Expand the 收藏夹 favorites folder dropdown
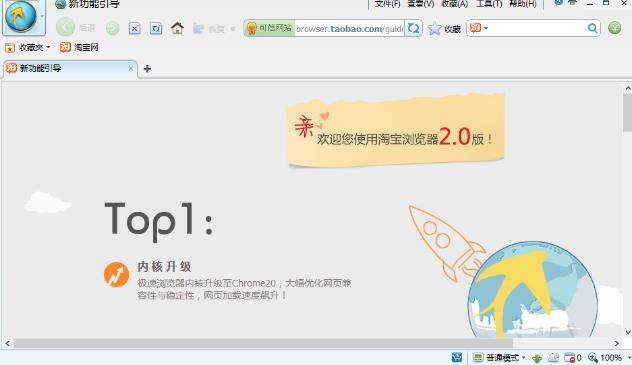This screenshot has height=365, width=632. [27, 48]
